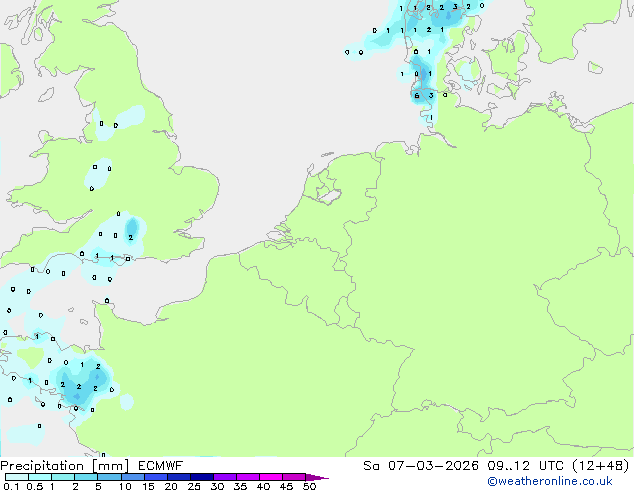634x490 pixels.
Task: Select the 40 mm bright magenta legend swatch
Action: [271, 477]
